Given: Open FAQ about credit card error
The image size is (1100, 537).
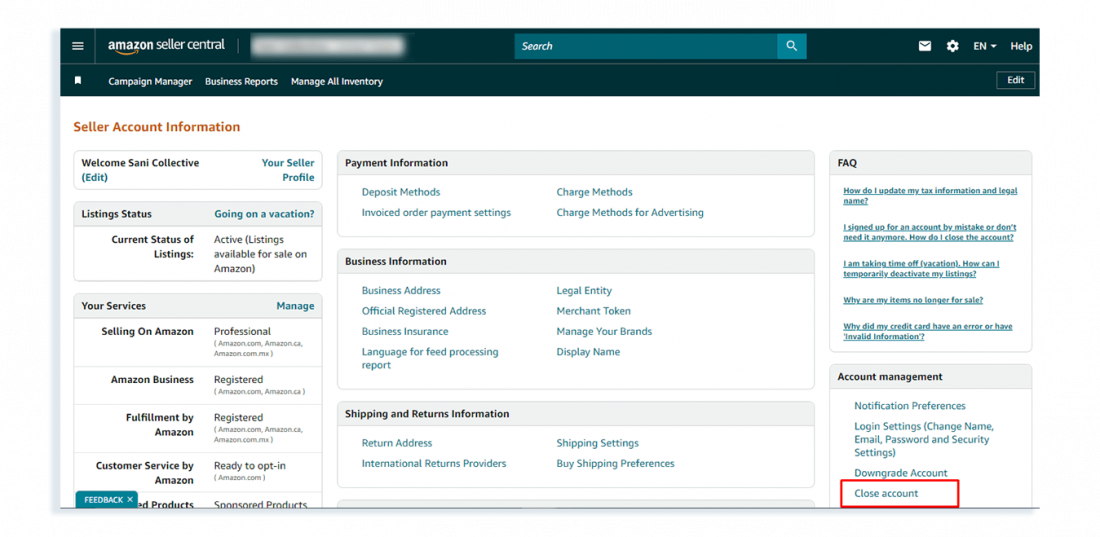Looking at the screenshot, I should (x=927, y=331).
